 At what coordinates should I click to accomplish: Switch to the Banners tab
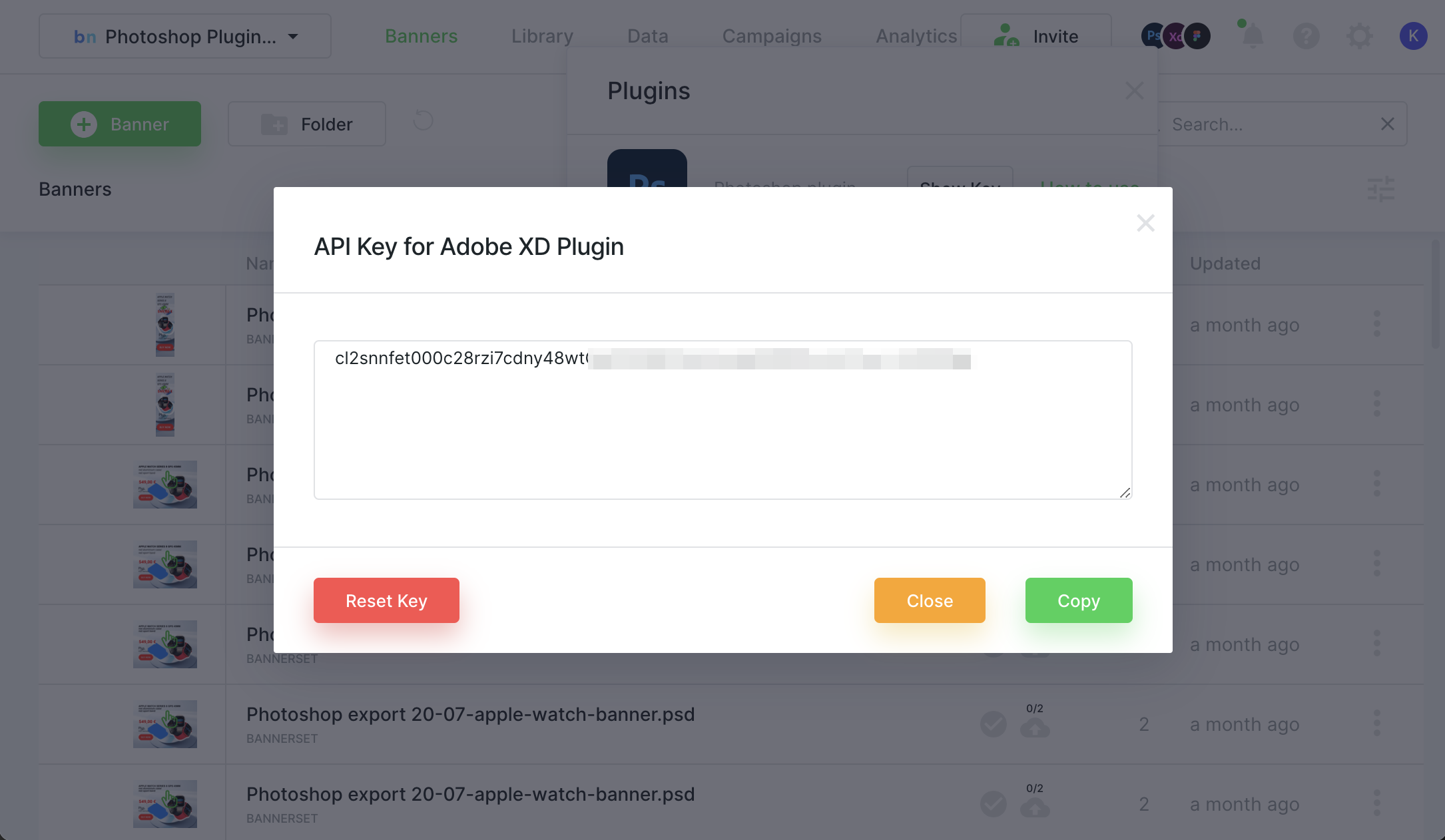[422, 36]
